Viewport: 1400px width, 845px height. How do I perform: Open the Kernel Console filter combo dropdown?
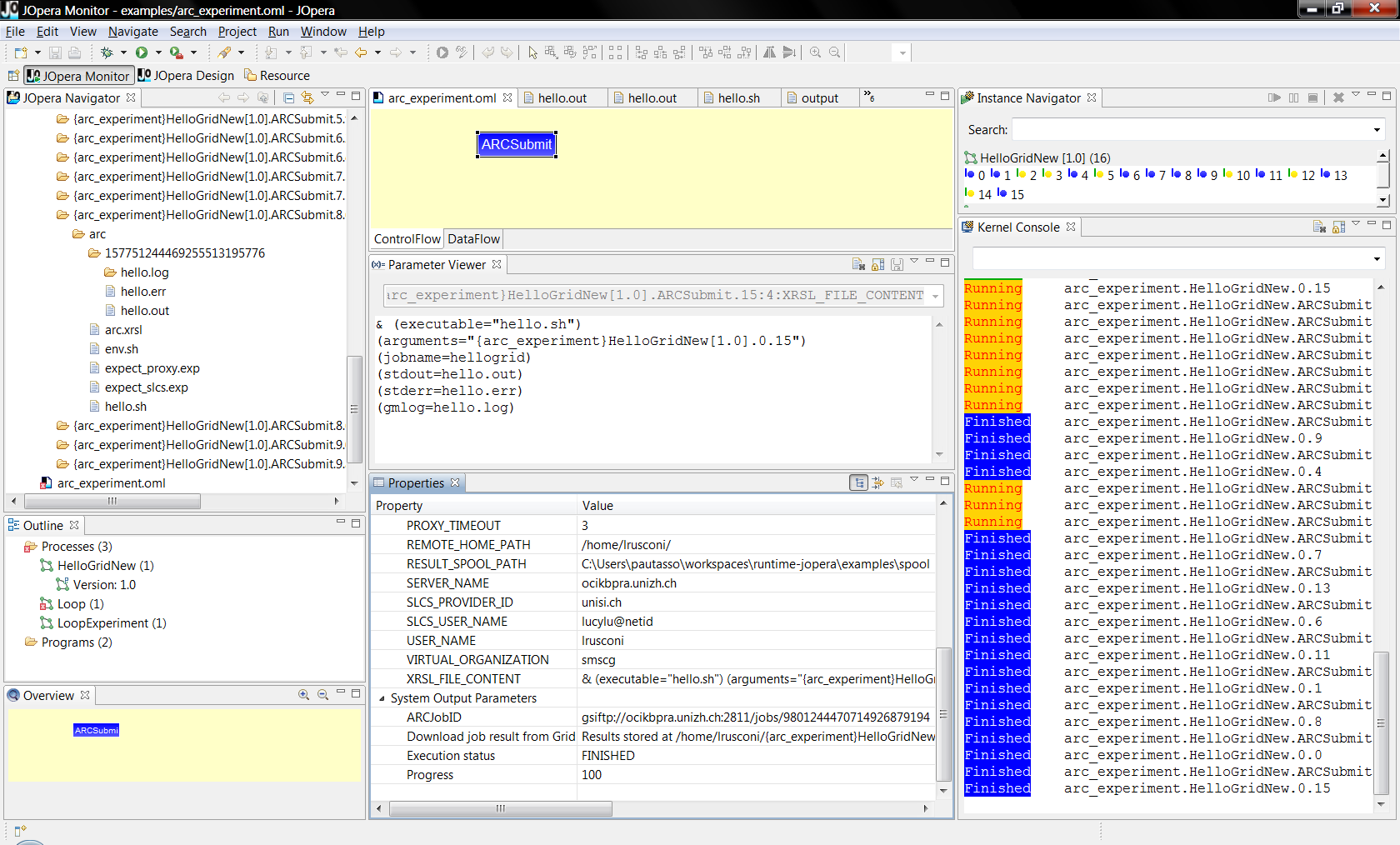[1377, 258]
